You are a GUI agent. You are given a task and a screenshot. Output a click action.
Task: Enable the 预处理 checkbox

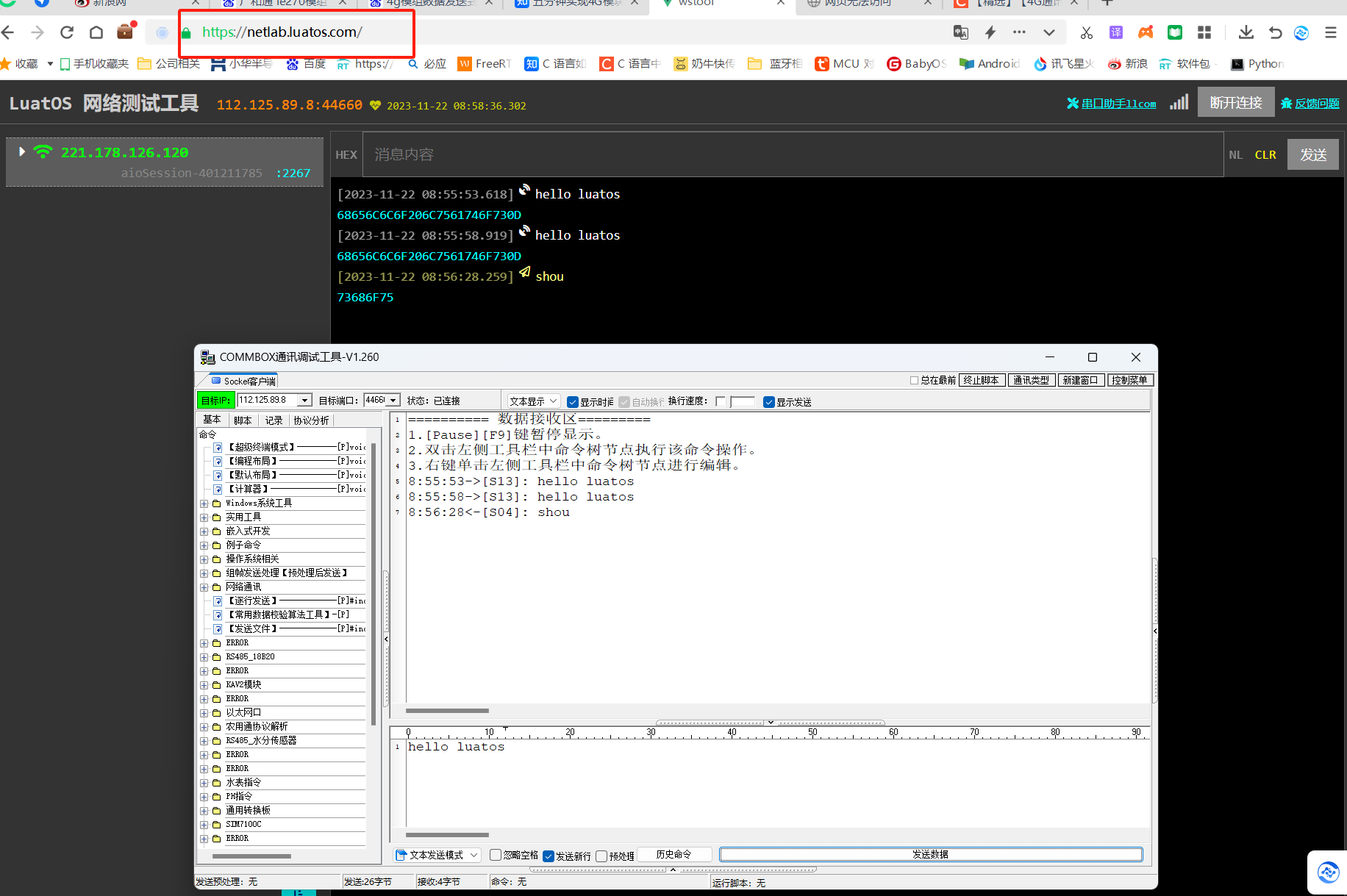click(601, 856)
